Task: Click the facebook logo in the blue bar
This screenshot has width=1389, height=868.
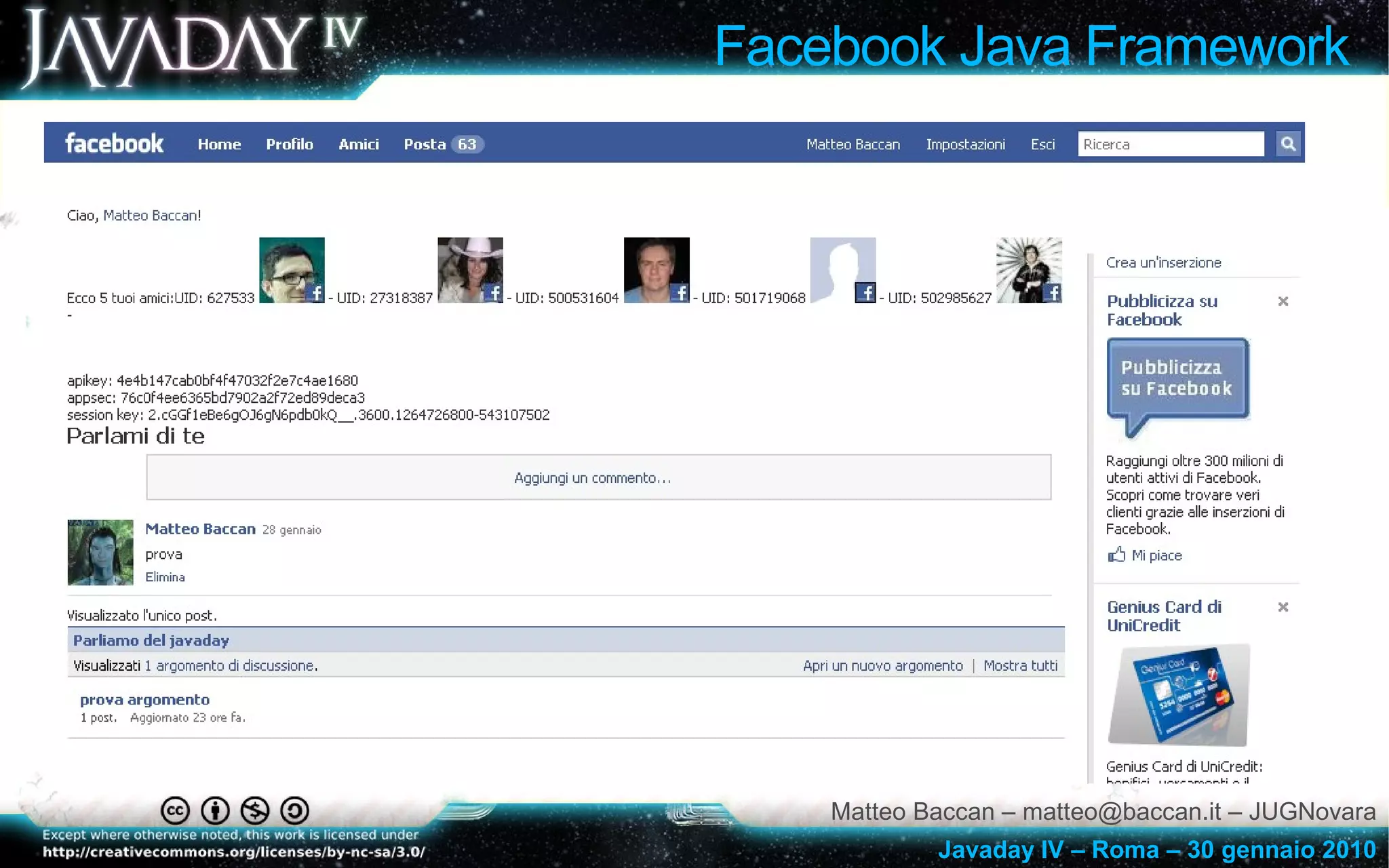Action: pyautogui.click(x=114, y=143)
